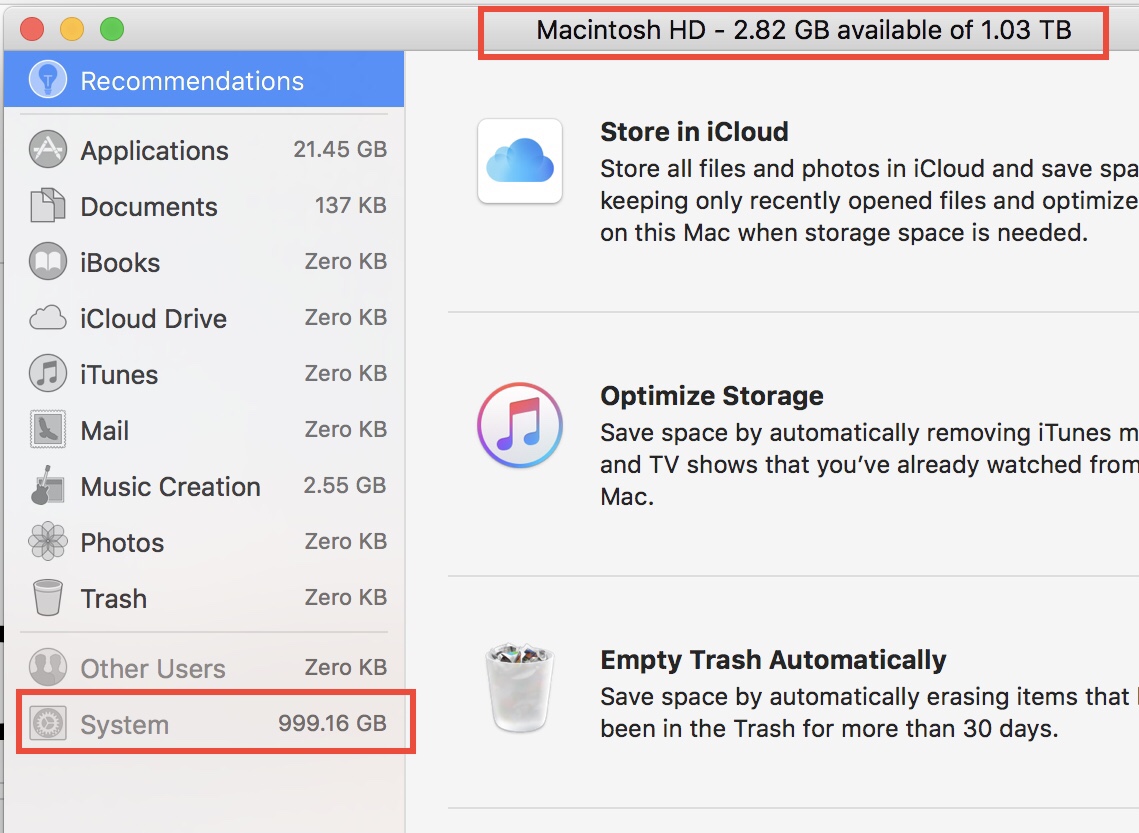The image size is (1139, 833).
Task: Click the red close window button
Action: point(32,29)
